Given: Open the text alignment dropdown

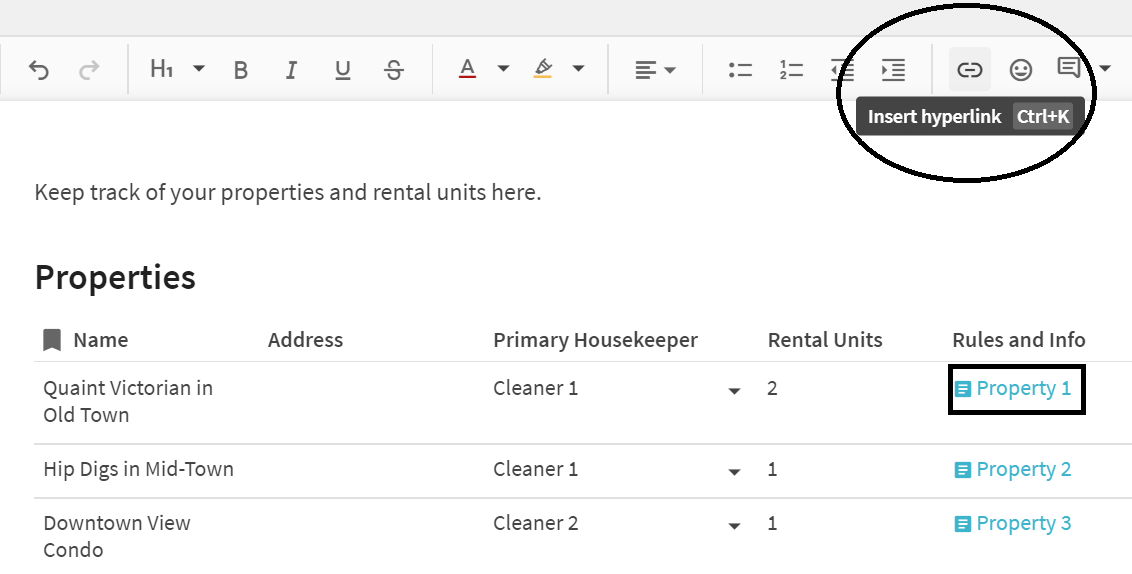Looking at the screenshot, I should (655, 70).
